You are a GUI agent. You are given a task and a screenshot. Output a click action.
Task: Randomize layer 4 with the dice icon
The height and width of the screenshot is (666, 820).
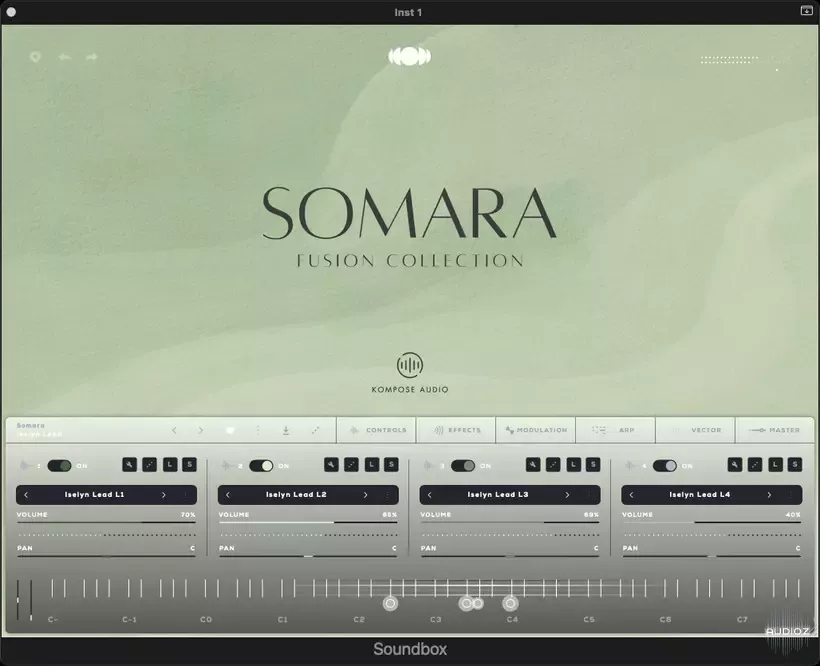click(x=755, y=464)
